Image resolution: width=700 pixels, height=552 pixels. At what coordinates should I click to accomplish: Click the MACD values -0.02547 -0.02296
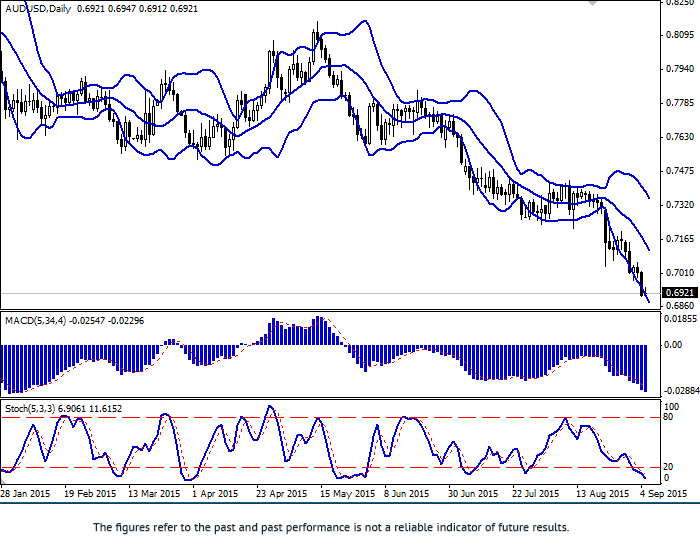tap(107, 321)
